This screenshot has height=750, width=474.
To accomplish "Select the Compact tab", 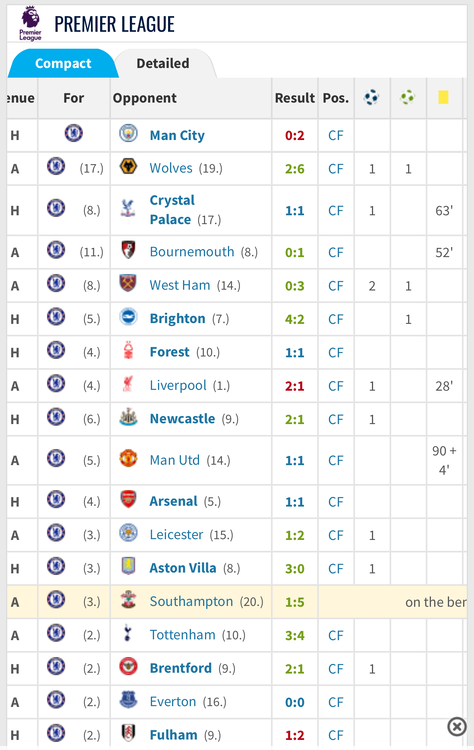I will point(63,63).
